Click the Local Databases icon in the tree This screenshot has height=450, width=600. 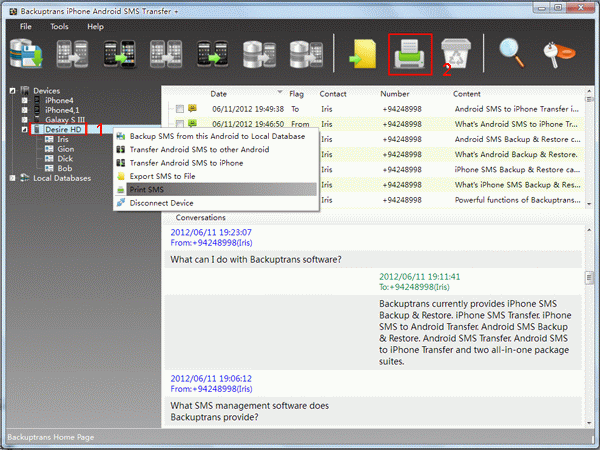tap(25, 178)
